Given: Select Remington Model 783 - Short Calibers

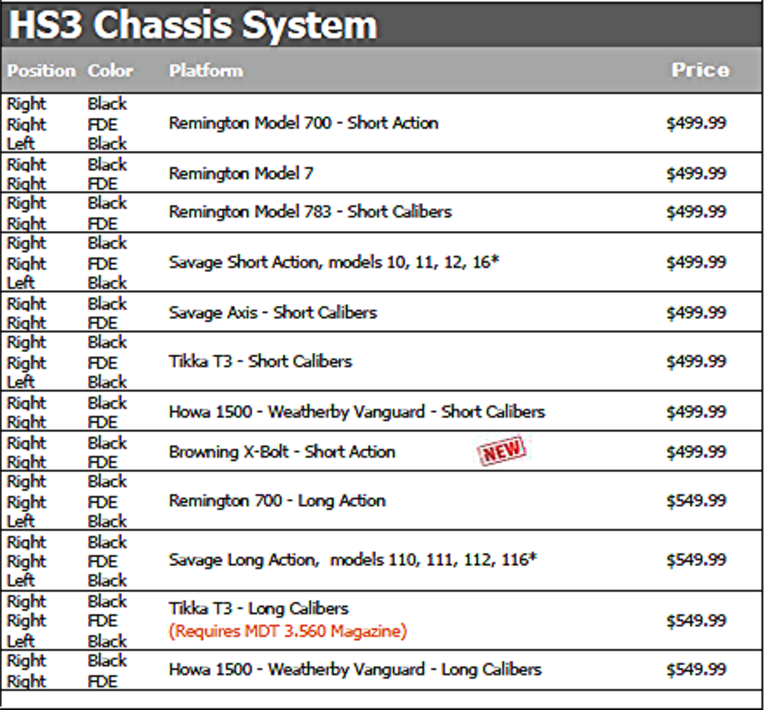Looking at the screenshot, I should [x=310, y=211].
